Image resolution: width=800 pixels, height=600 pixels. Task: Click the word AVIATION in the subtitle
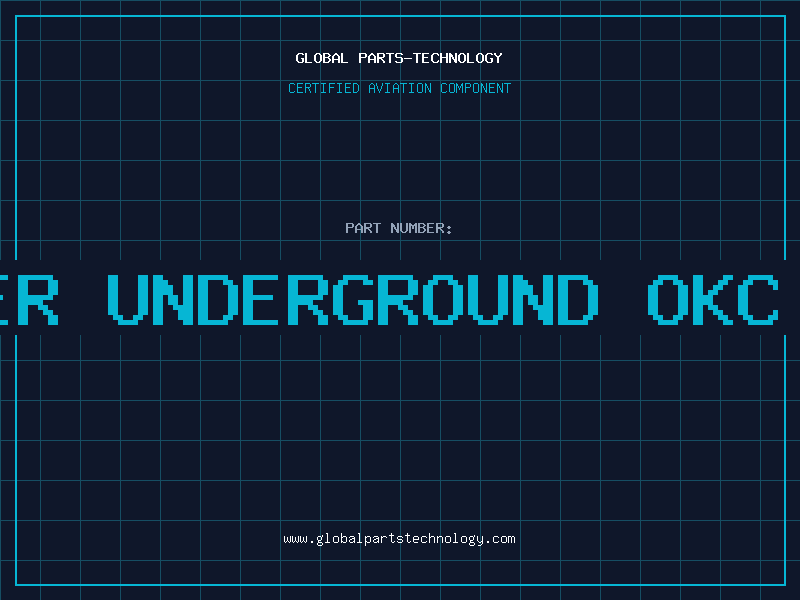[x=397, y=88]
